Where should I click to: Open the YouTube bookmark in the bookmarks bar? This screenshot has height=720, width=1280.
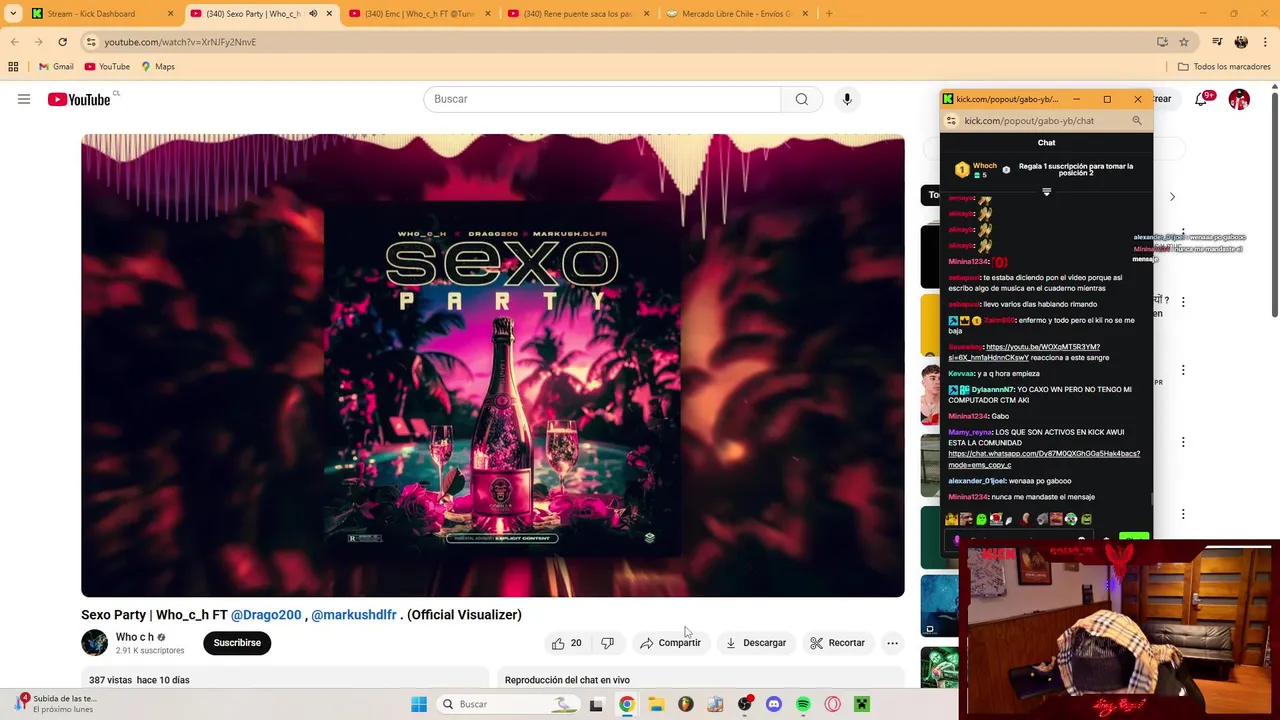coord(107,67)
